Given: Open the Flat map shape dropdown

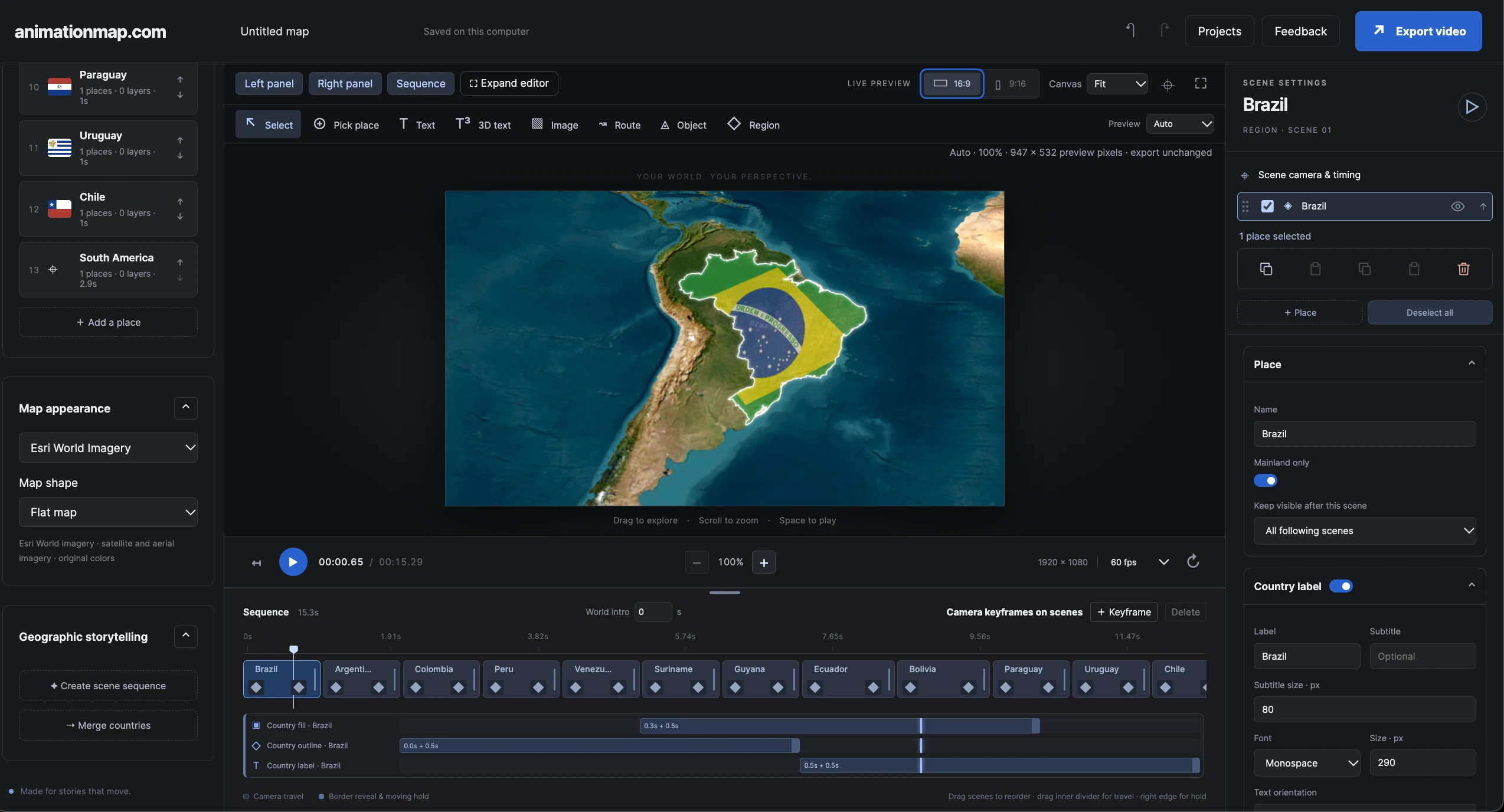Looking at the screenshot, I should 108,512.
